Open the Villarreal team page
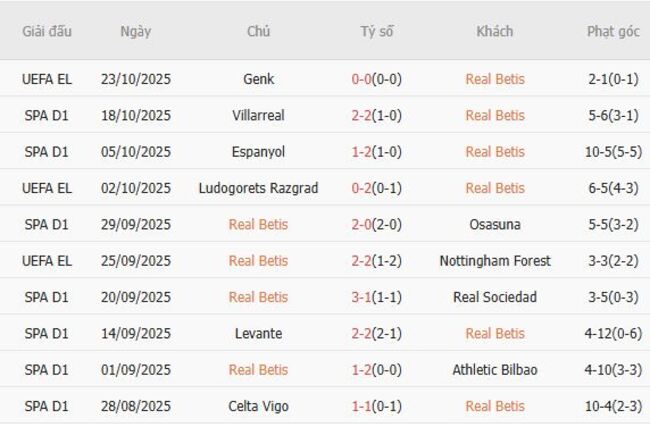 pos(258,115)
